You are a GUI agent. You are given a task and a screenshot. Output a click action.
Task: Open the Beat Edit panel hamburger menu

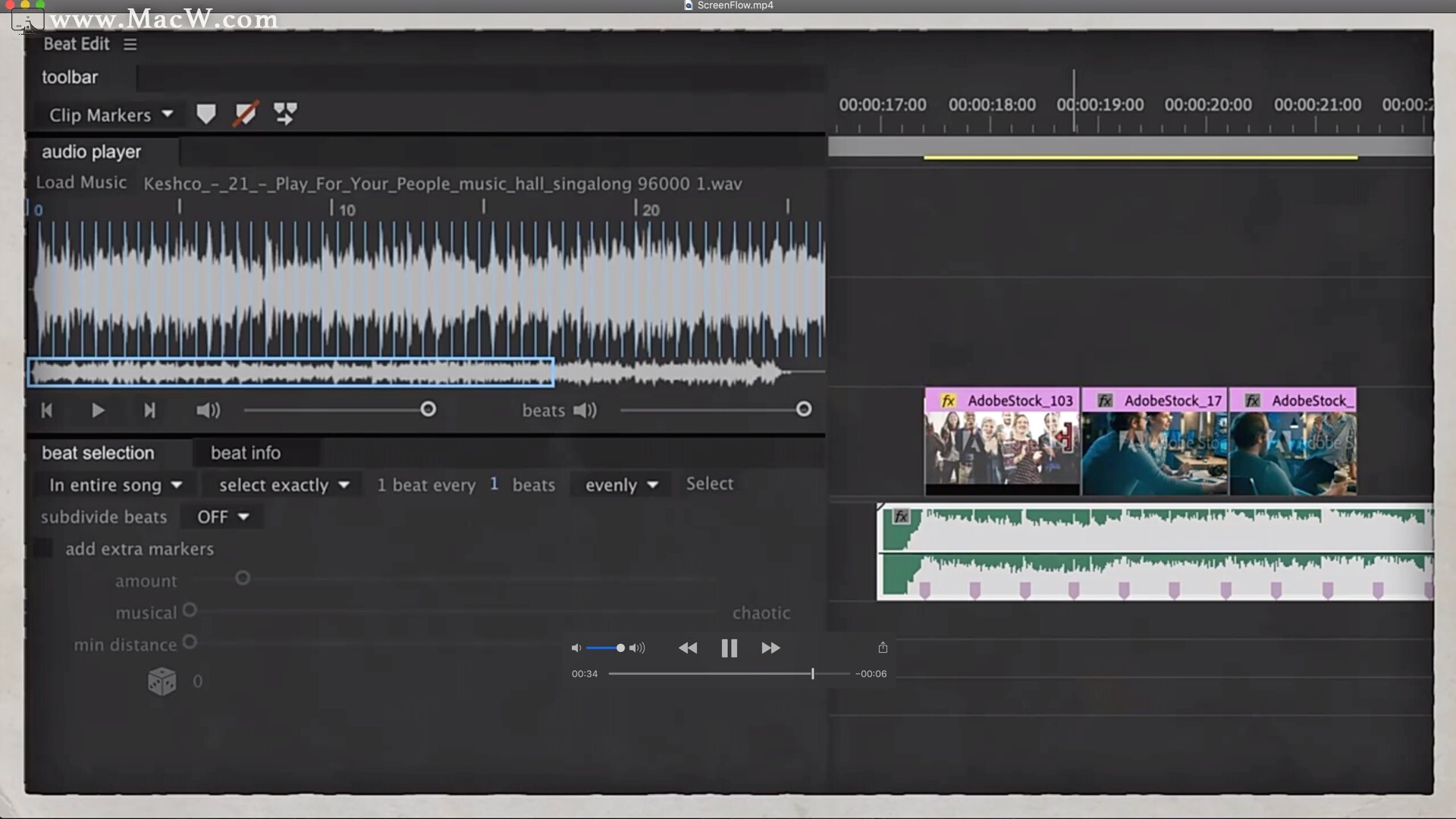[130, 44]
